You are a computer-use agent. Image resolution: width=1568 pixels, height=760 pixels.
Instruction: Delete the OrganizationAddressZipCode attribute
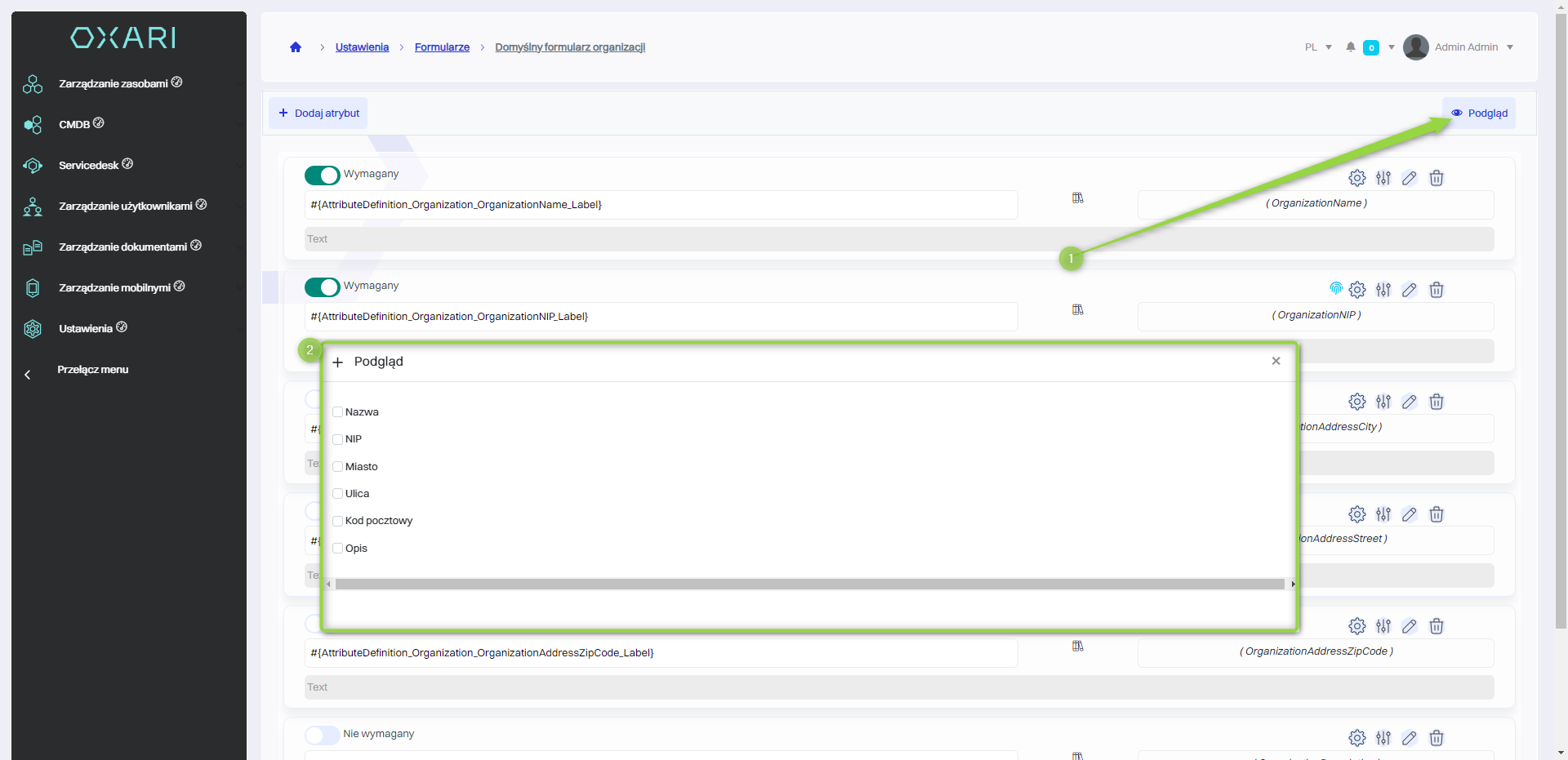click(x=1436, y=626)
